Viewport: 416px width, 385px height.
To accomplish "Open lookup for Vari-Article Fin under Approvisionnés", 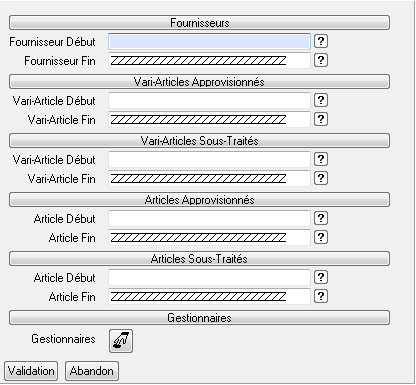I will [x=321, y=119].
